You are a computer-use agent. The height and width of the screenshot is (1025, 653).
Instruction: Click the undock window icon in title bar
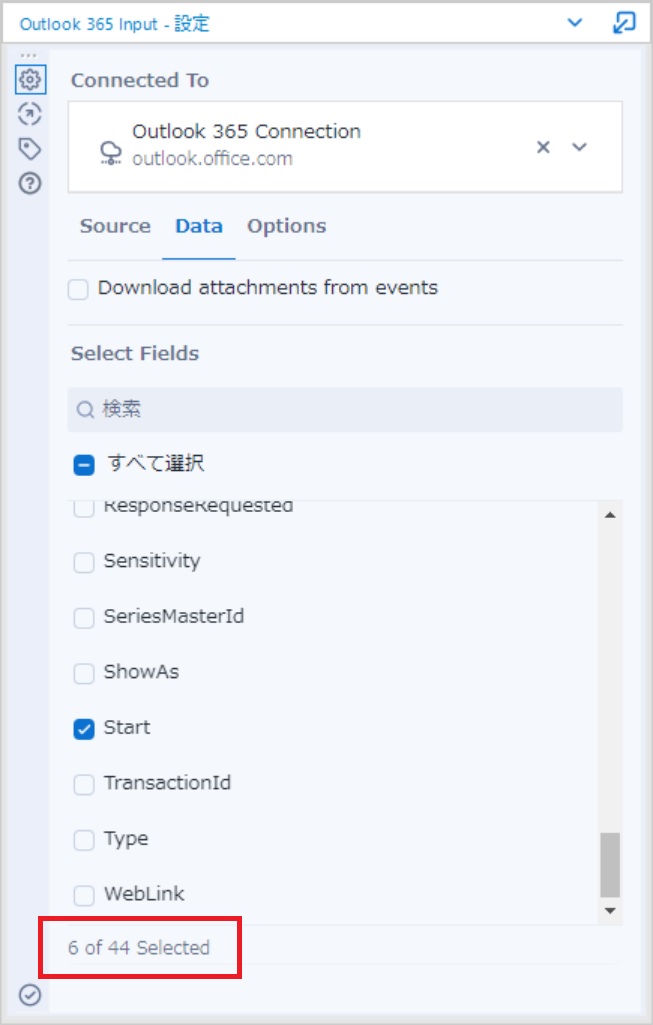click(x=624, y=23)
